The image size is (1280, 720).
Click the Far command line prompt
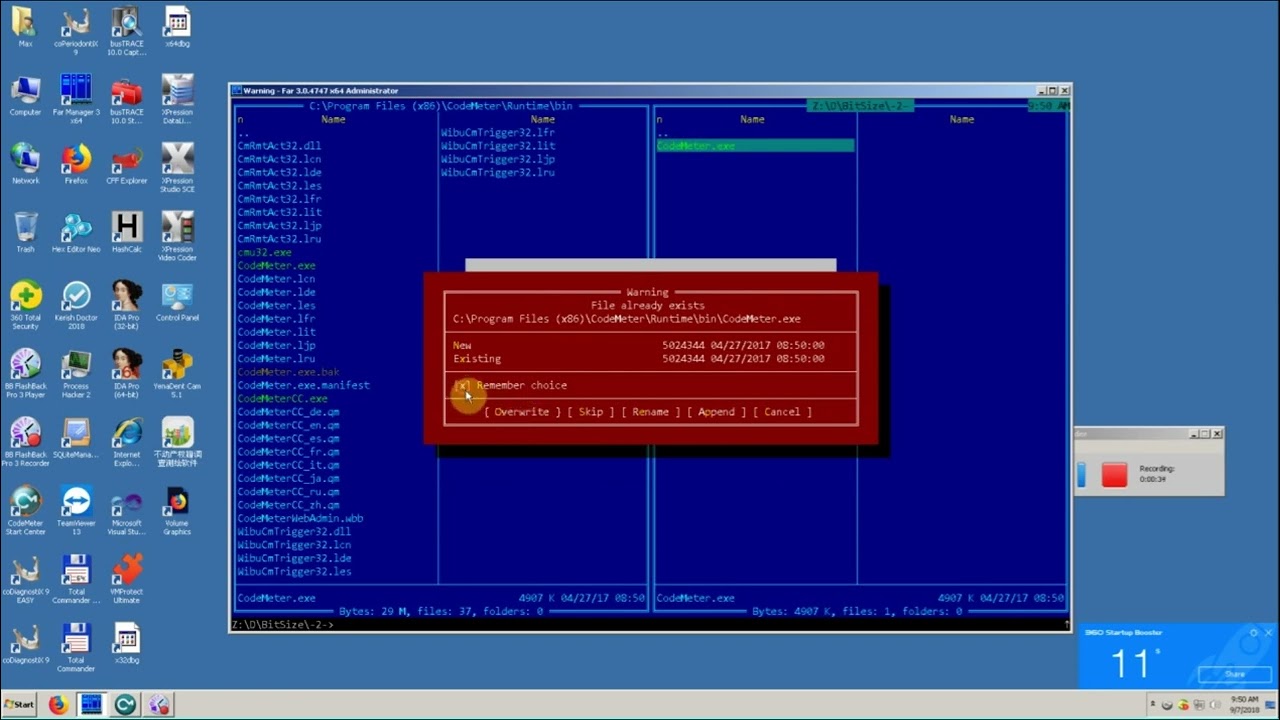pos(650,625)
